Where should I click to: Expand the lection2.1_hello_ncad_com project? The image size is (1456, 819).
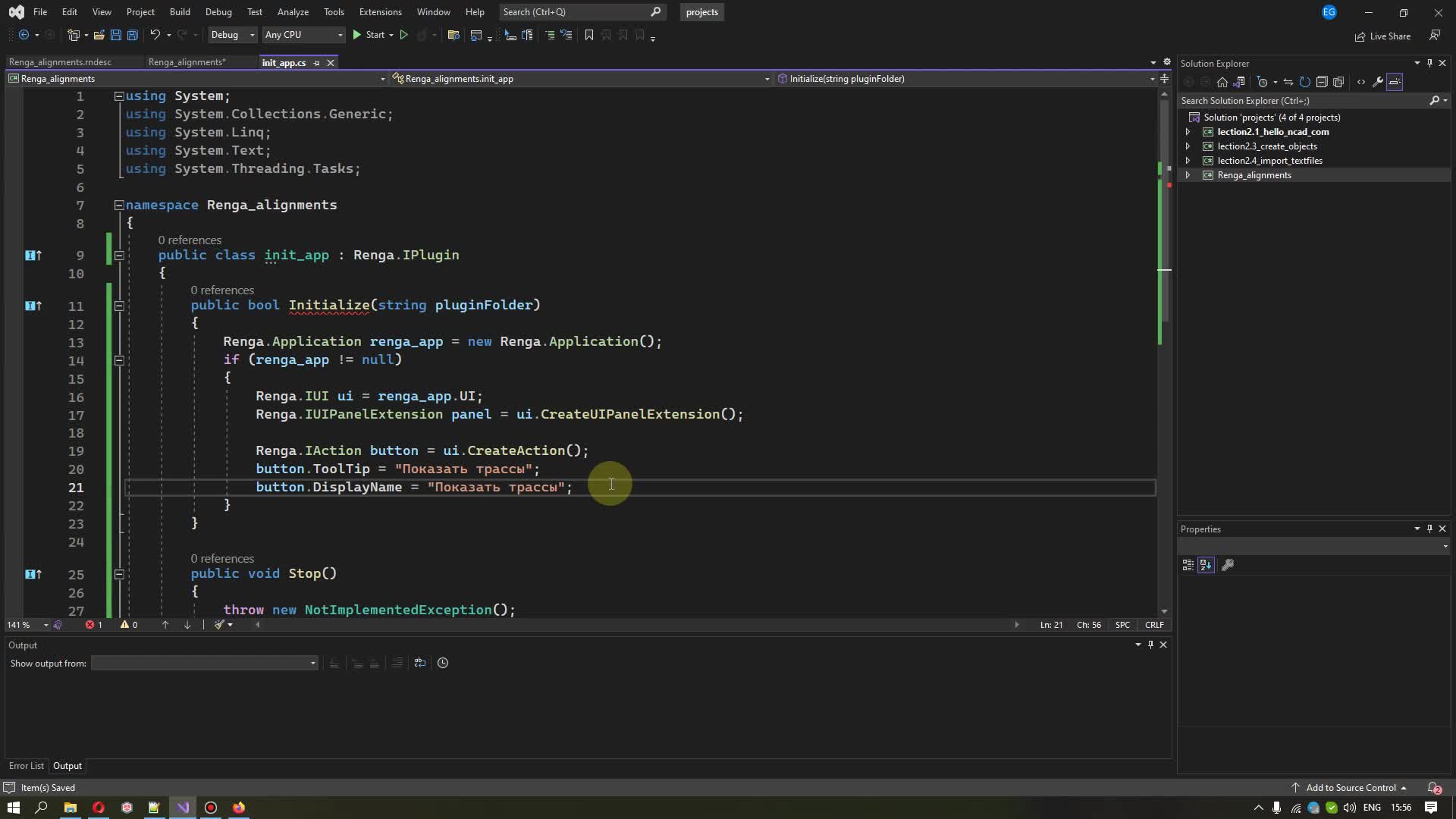1188,132
